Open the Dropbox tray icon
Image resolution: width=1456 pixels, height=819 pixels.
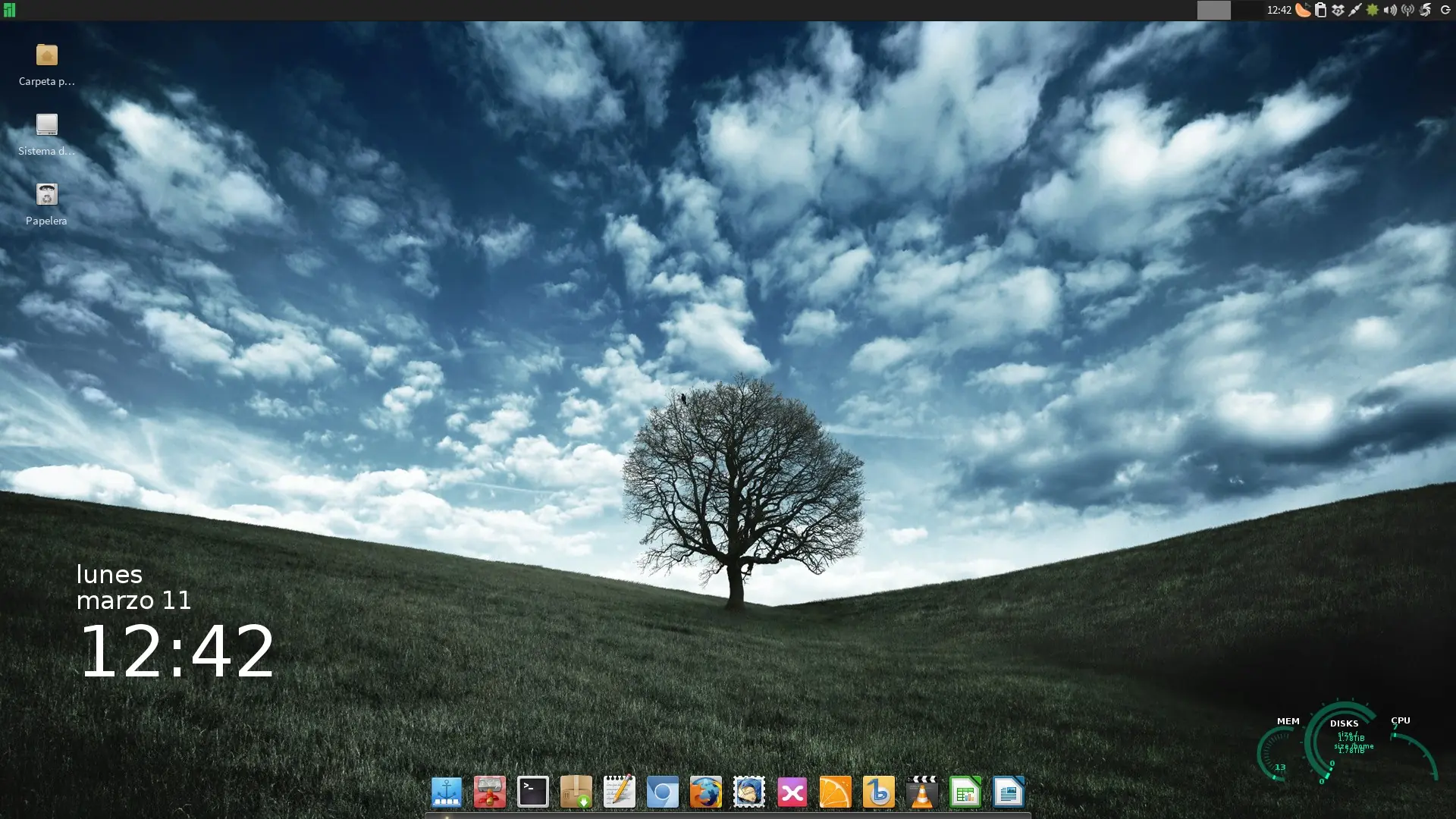1338,10
